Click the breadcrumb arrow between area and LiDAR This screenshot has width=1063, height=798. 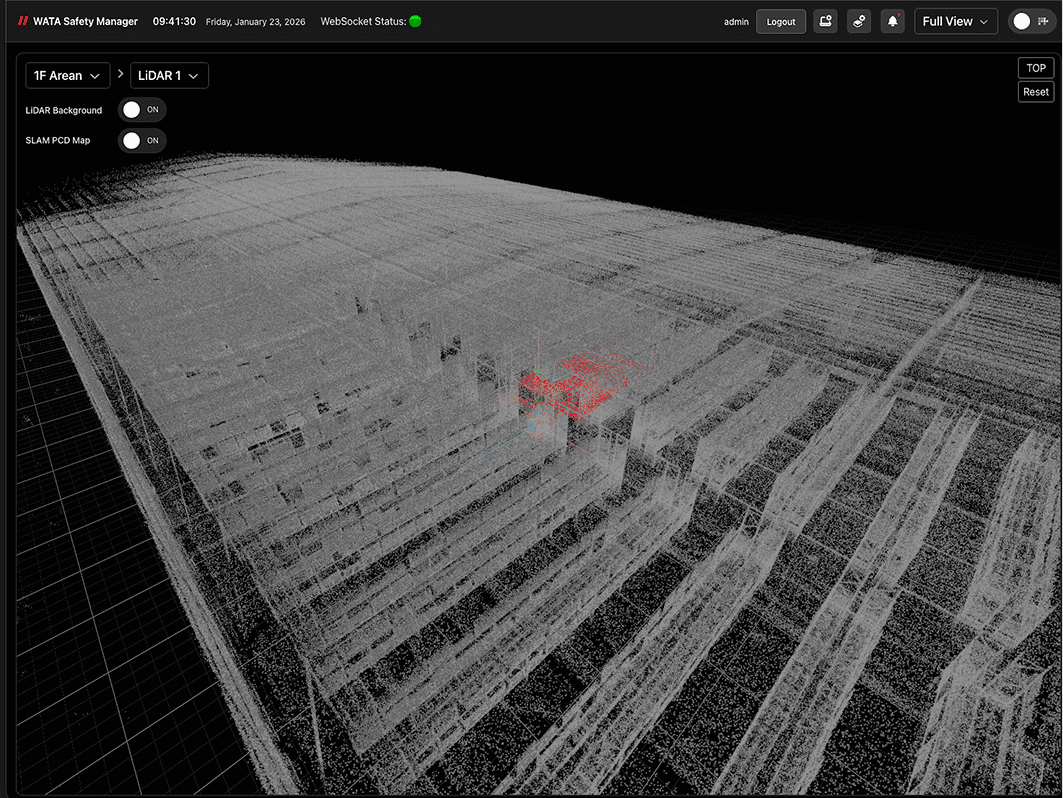click(x=121, y=74)
